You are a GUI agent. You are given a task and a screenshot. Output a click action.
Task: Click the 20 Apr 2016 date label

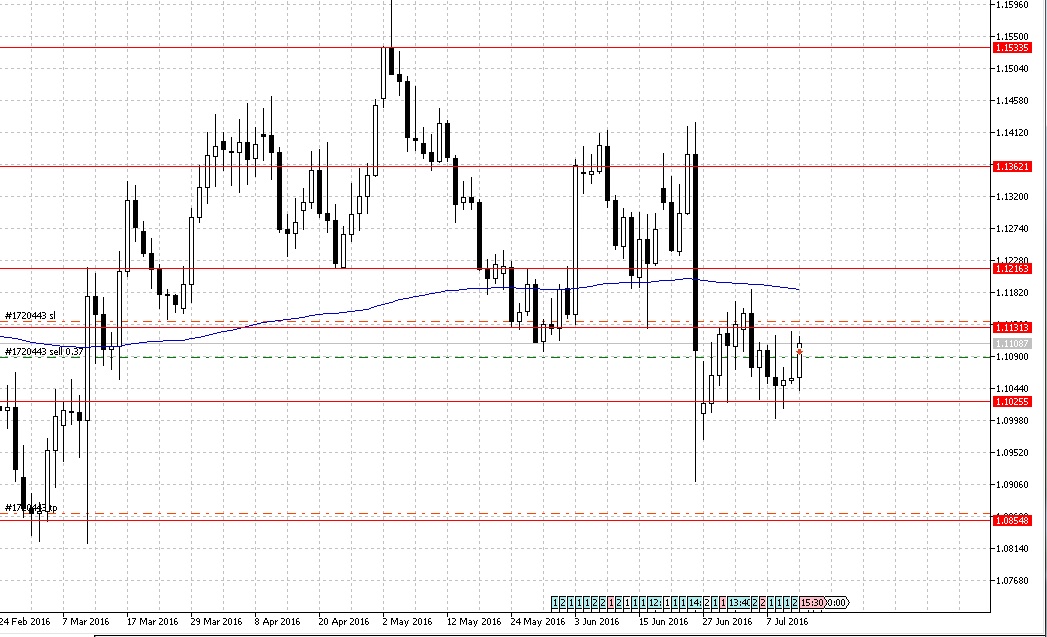343,622
